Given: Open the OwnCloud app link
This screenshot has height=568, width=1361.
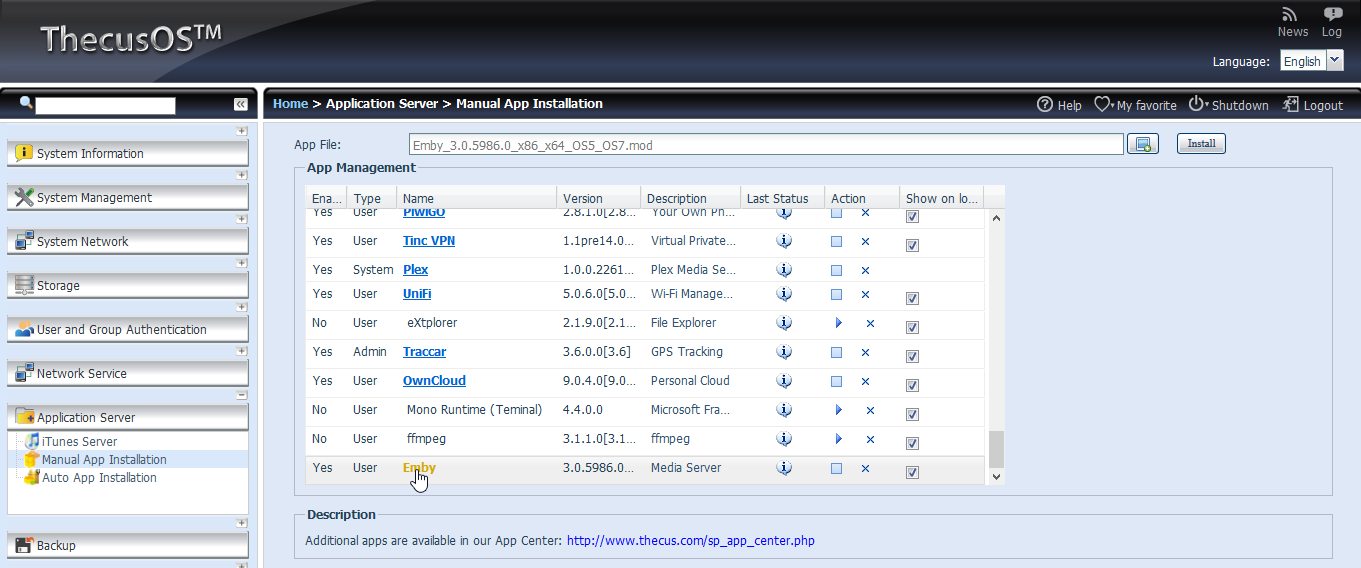Looking at the screenshot, I should [x=434, y=381].
